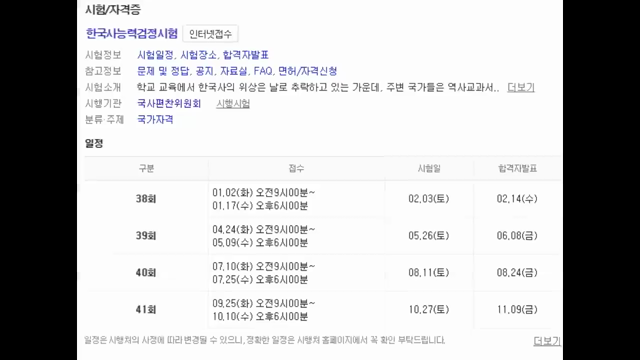
Task: Open the 문제 및 정답 link
Action: coord(163,71)
